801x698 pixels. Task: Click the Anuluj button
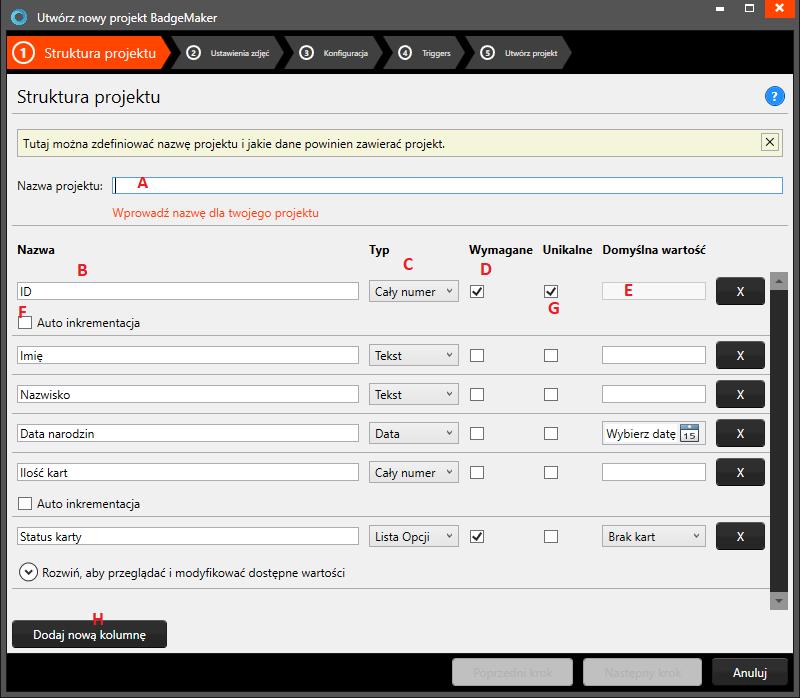click(x=749, y=672)
